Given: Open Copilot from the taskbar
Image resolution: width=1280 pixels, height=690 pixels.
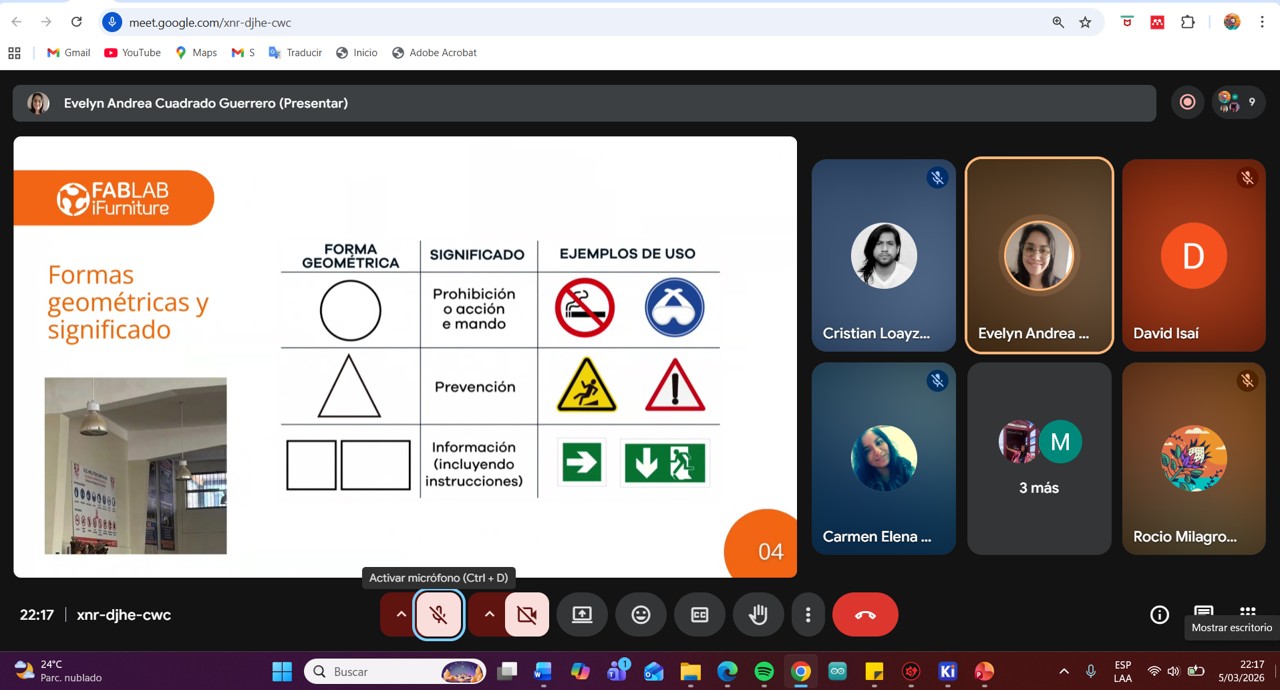Looking at the screenshot, I should (x=580, y=671).
